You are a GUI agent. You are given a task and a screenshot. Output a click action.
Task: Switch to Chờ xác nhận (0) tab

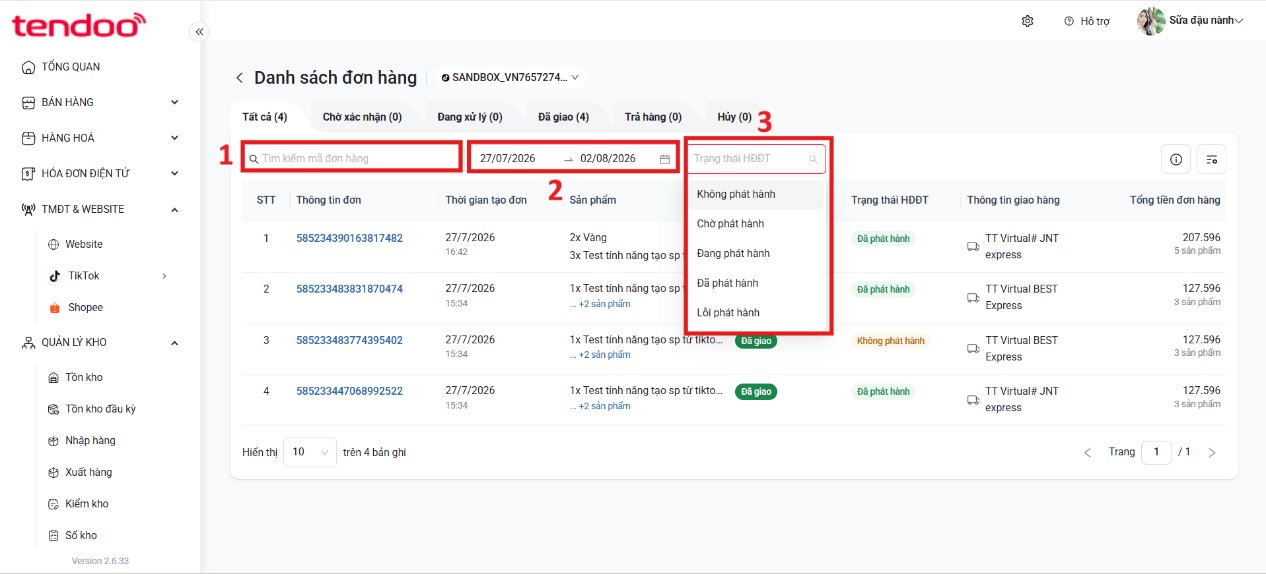362,117
